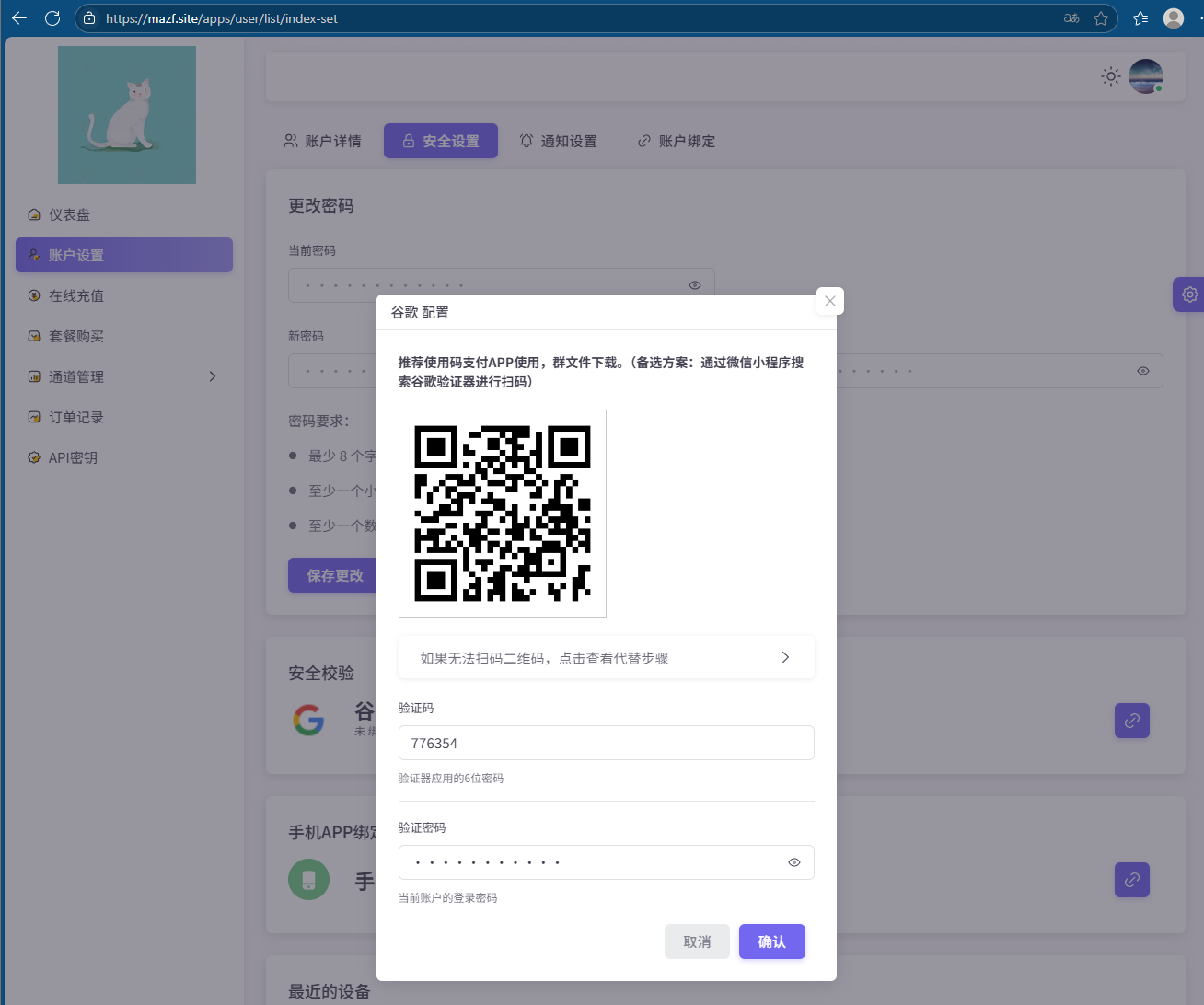
Task: Open user avatar menu in header
Action: tap(1146, 76)
